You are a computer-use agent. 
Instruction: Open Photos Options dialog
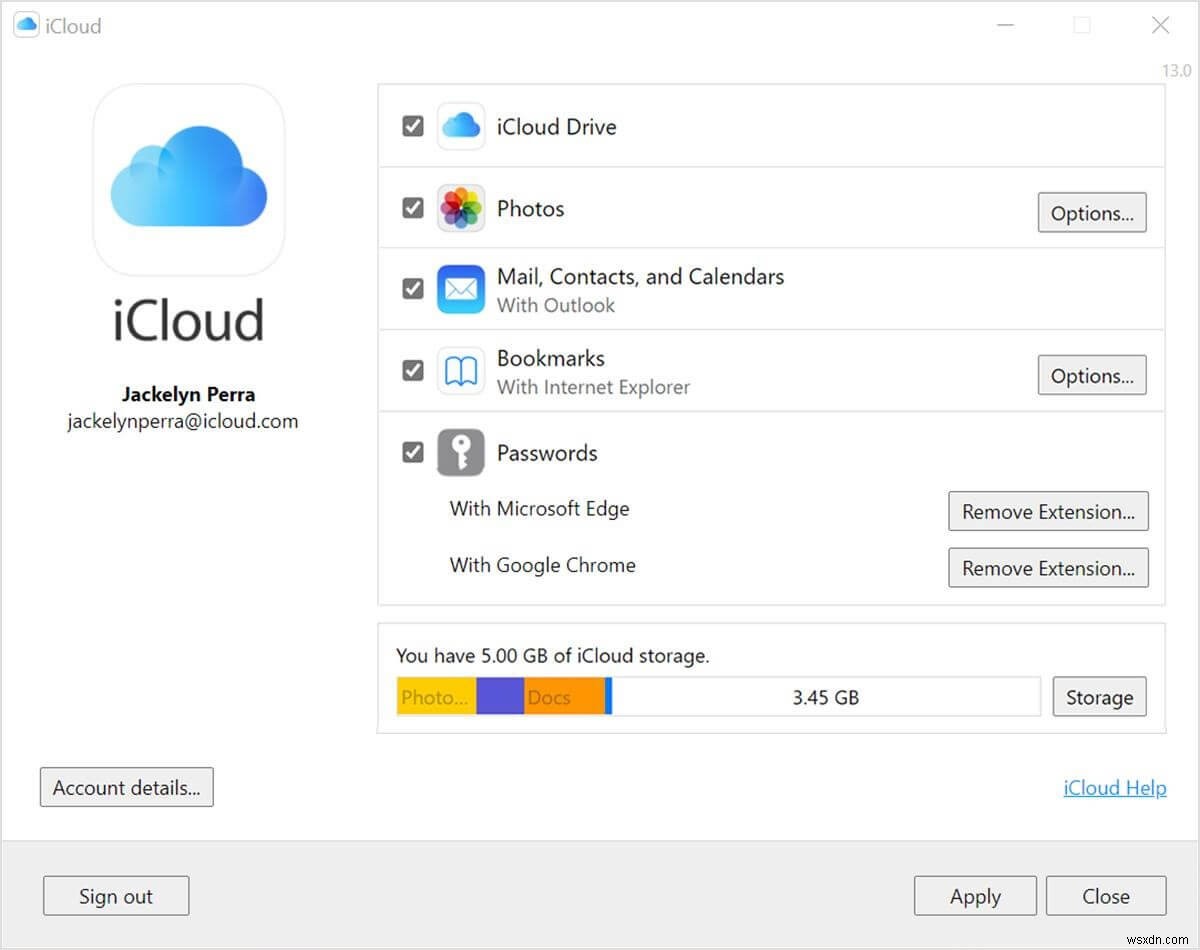pos(1091,212)
